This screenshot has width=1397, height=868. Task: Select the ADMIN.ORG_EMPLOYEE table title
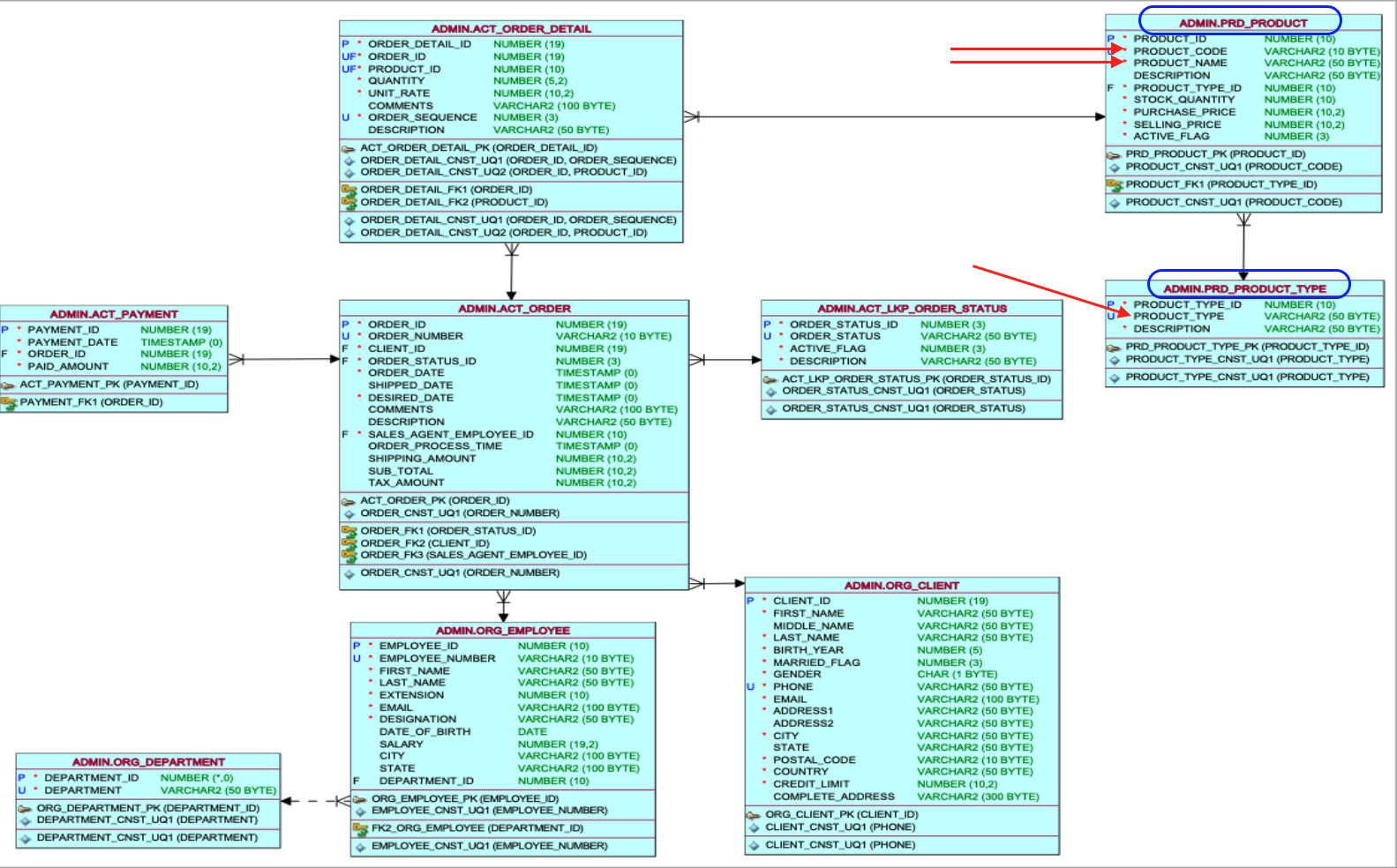[x=503, y=631]
